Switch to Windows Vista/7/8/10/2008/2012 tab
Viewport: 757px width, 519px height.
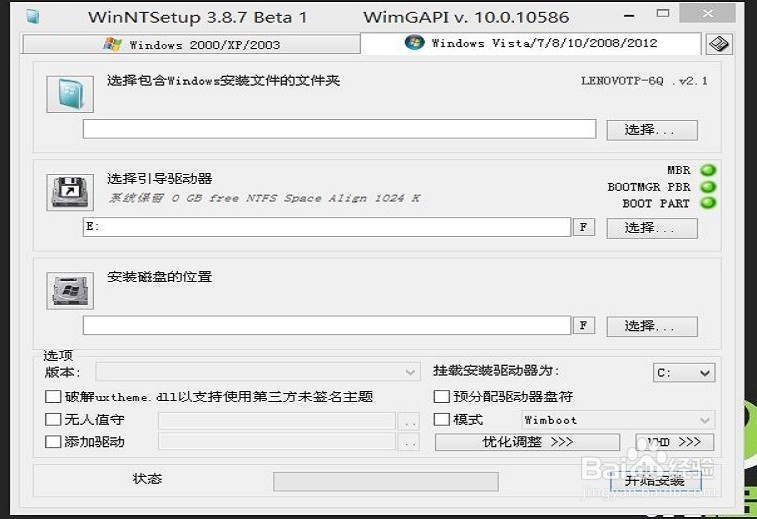pyautogui.click(x=531, y=43)
